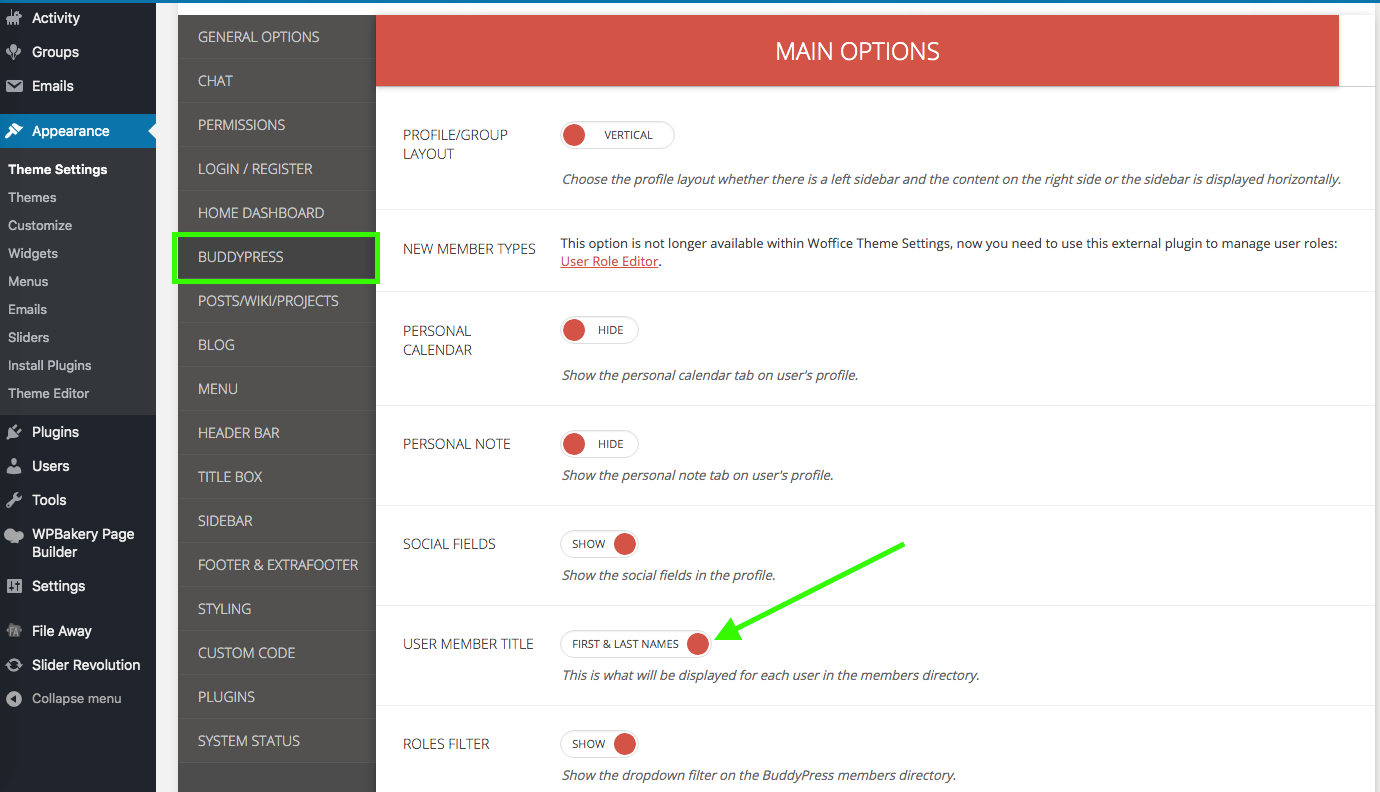The width and height of the screenshot is (1380, 792).
Task: Toggle the Social Fields show switch
Action: tap(599, 544)
